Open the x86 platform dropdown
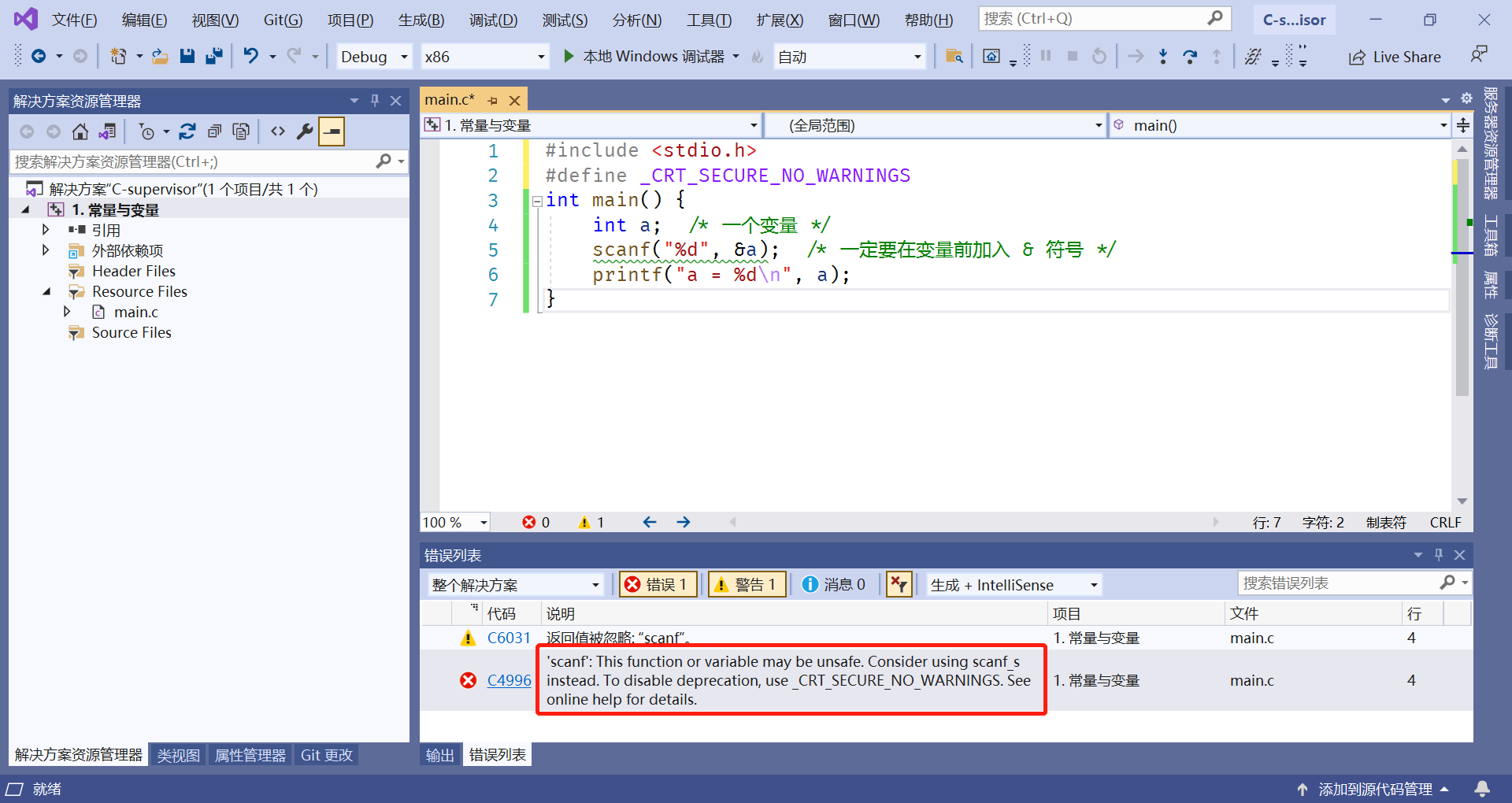Image resolution: width=1512 pixels, height=803 pixels. [x=485, y=57]
